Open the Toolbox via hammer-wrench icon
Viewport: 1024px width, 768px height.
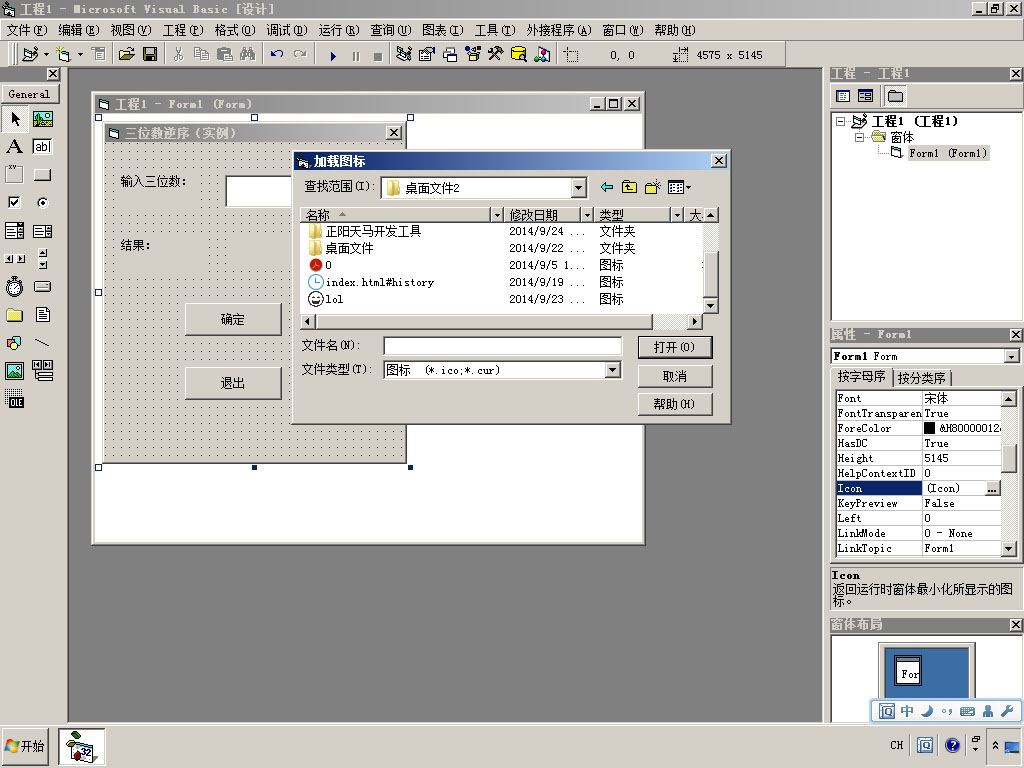coord(495,55)
